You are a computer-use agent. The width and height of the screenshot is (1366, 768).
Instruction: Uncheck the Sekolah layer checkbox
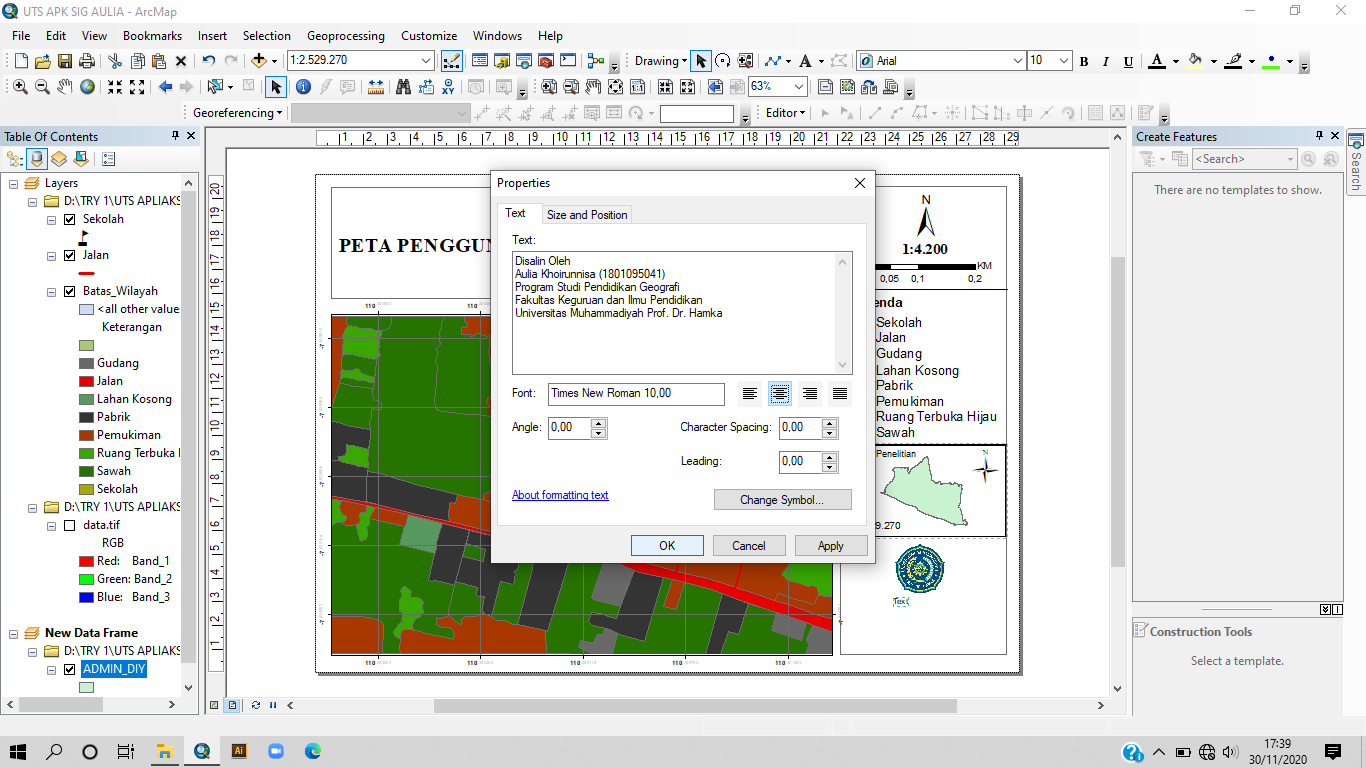(69, 219)
